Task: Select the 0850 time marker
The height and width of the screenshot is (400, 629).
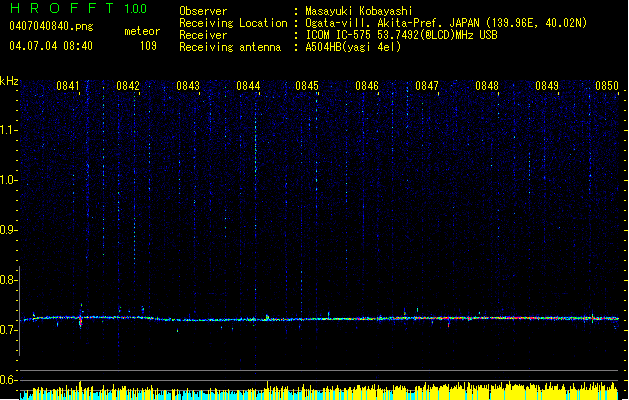Action: coord(607,86)
